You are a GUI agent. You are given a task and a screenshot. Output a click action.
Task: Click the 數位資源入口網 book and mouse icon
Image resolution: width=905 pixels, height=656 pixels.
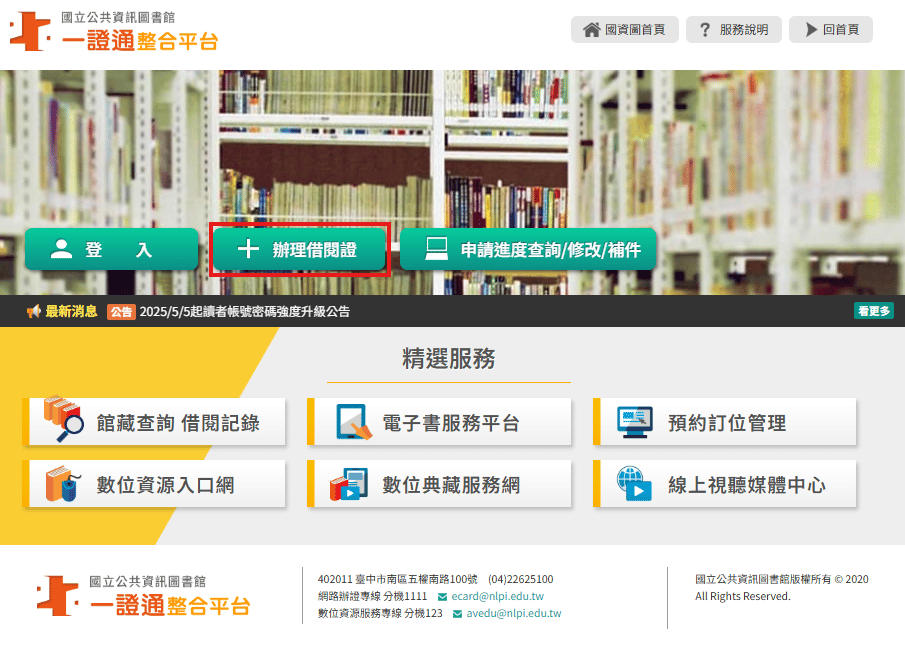point(62,484)
